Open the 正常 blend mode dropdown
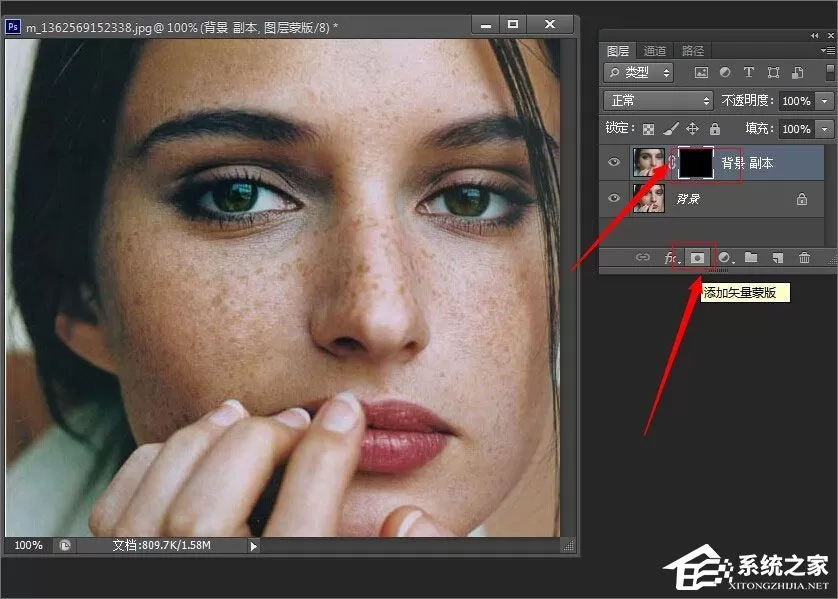 pyautogui.click(x=658, y=100)
